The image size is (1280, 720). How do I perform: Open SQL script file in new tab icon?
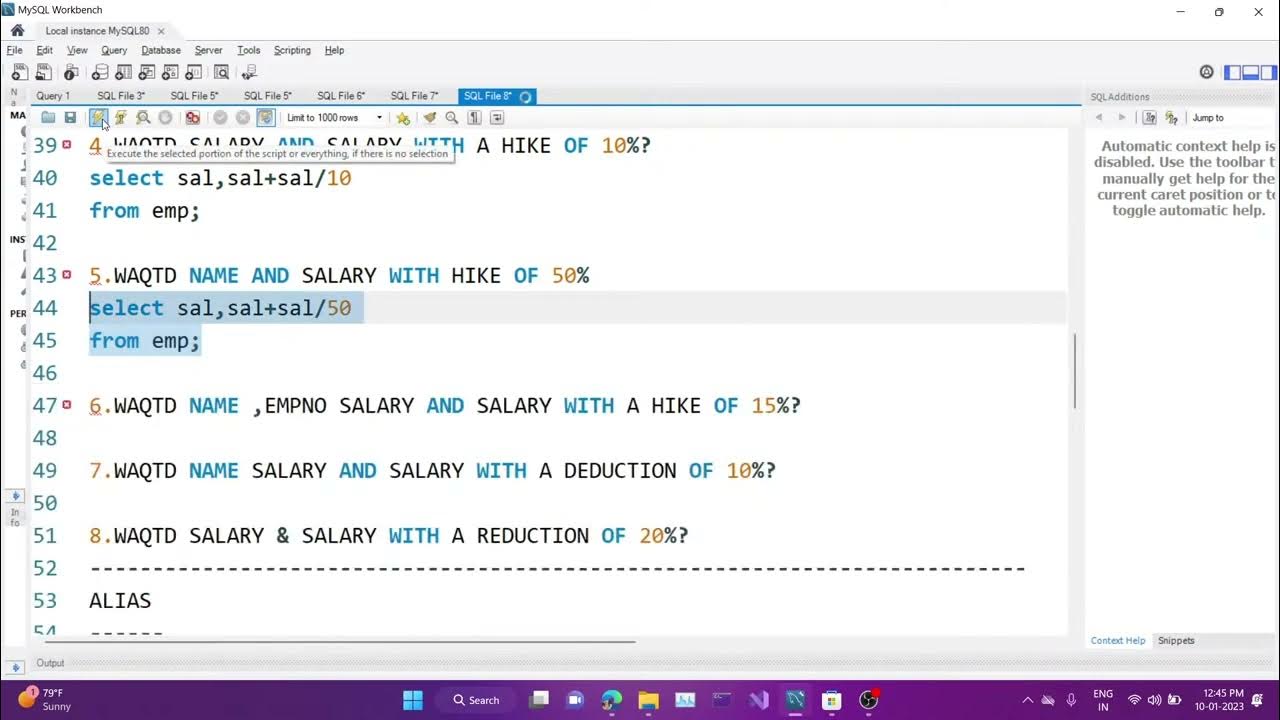pos(43,72)
